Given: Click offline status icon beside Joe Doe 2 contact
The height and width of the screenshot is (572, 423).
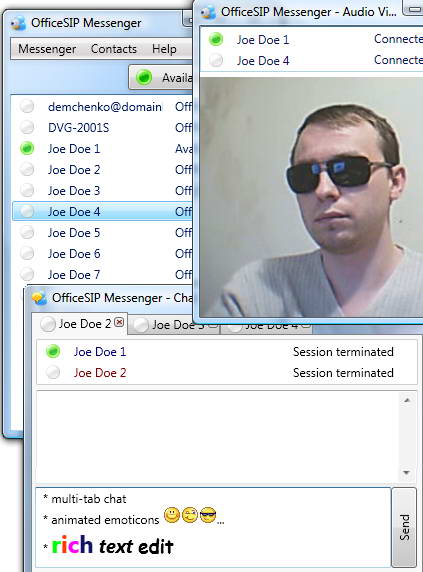Looking at the screenshot, I should pyautogui.click(x=27, y=170).
